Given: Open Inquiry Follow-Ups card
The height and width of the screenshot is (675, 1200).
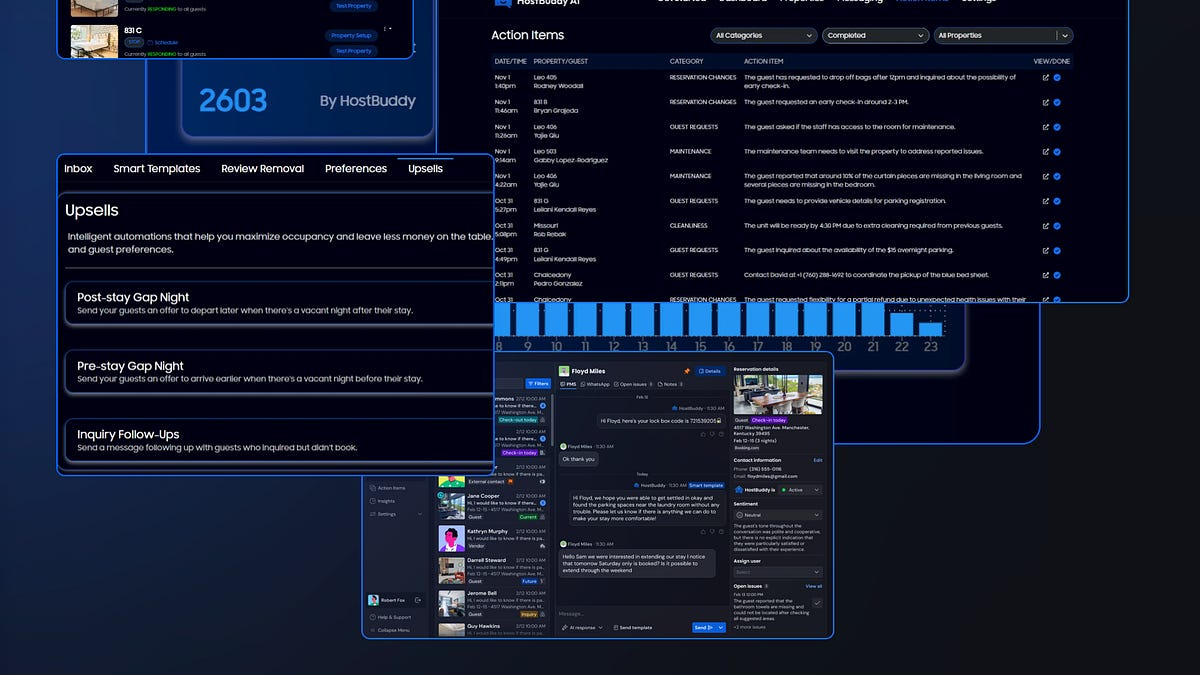Looking at the screenshot, I should pos(279,441).
